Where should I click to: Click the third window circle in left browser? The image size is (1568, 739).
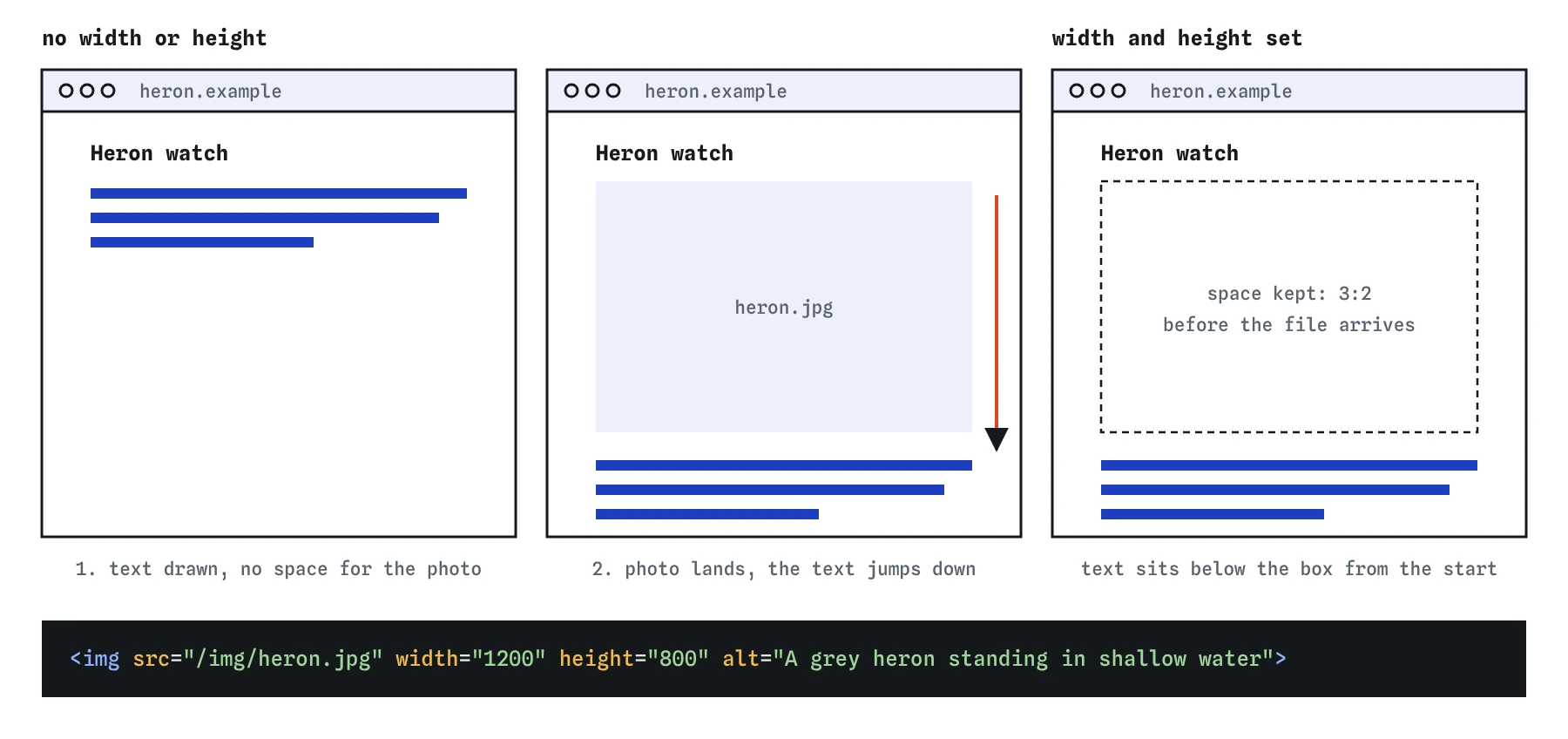pyautogui.click(x=108, y=91)
